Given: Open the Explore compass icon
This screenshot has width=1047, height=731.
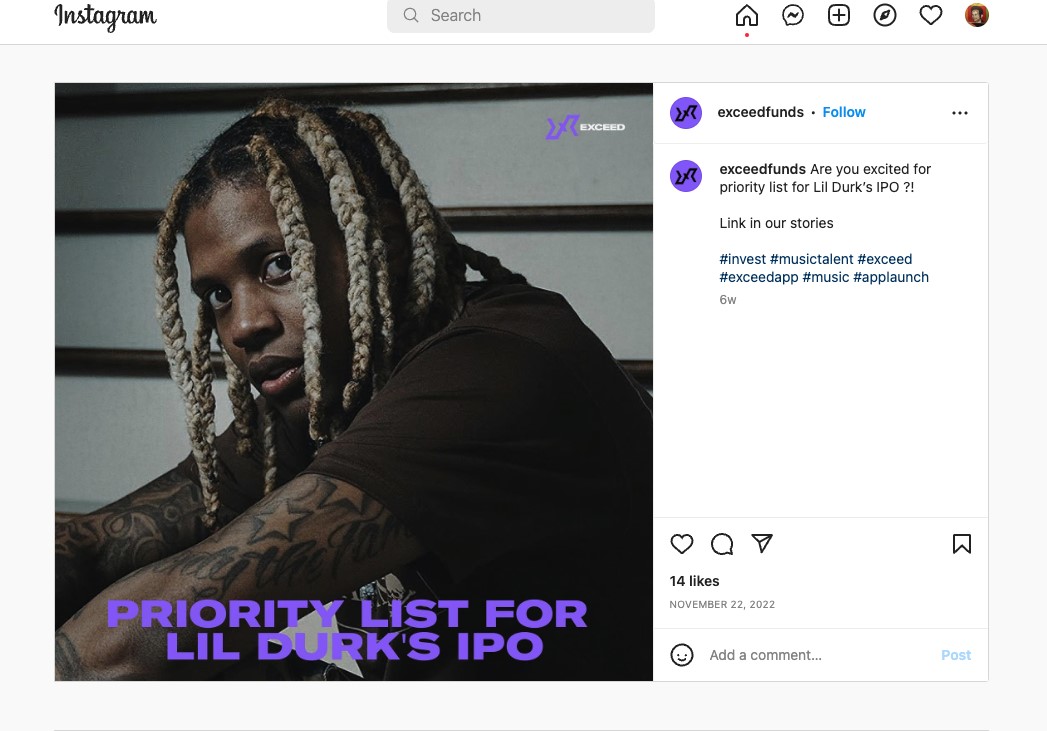Looking at the screenshot, I should coord(885,15).
